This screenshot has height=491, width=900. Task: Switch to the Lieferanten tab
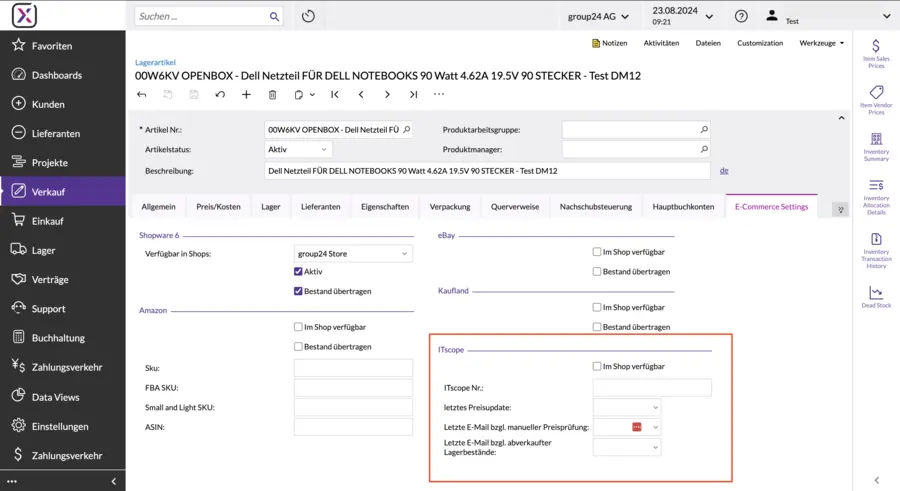(320, 207)
